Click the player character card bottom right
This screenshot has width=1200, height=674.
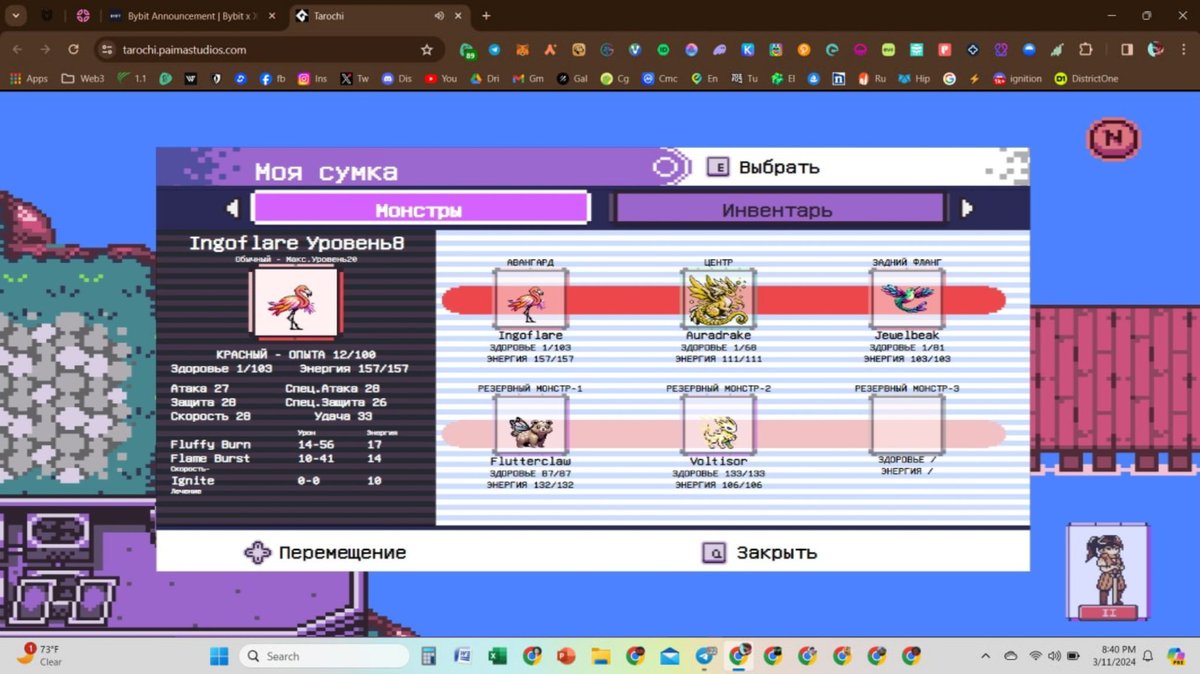pos(1108,572)
